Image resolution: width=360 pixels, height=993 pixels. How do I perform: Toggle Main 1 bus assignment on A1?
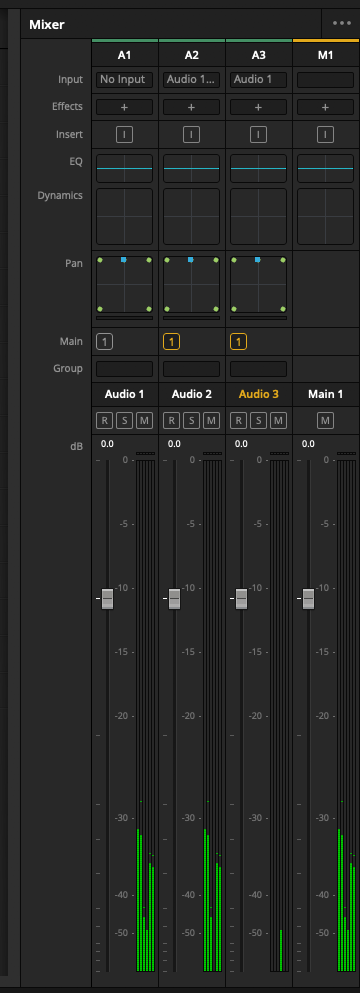click(x=105, y=342)
